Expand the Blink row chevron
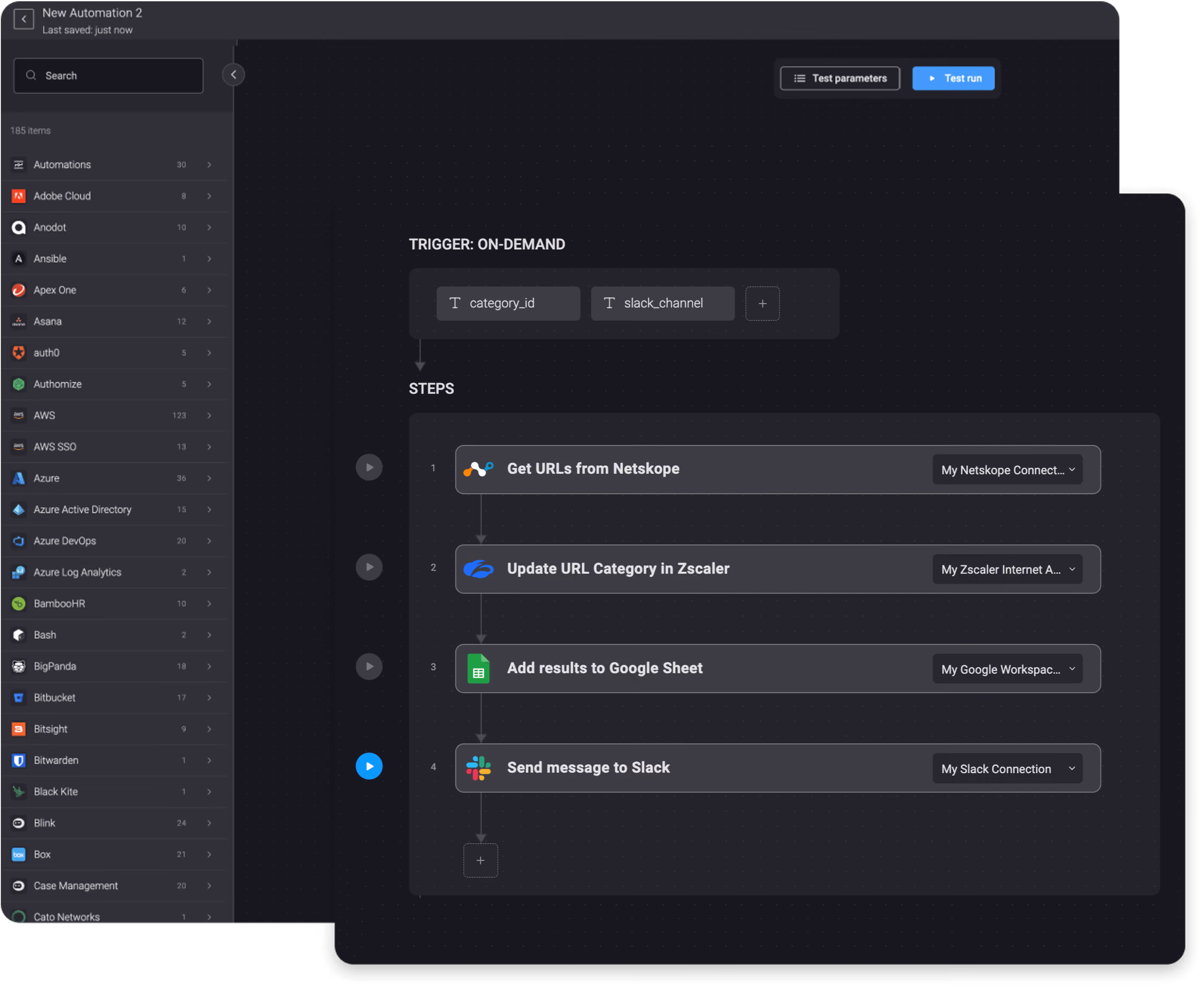Image resolution: width=1204 pixels, height=989 pixels. tap(209, 823)
